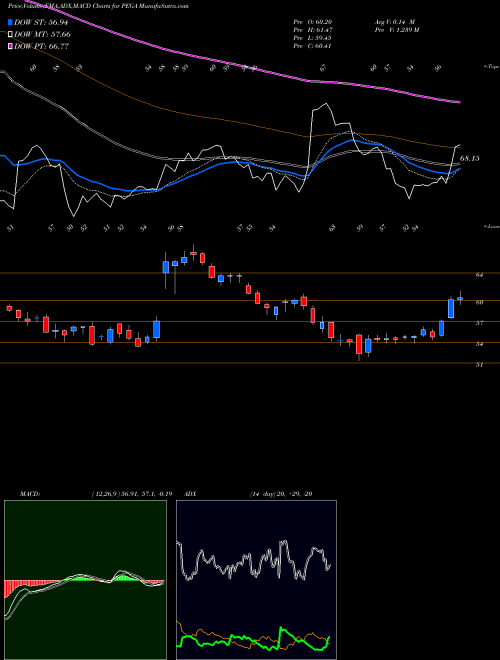This screenshot has height=660, width=500.
Task: Click the bright green ADX line spike
Action: coord(281,630)
